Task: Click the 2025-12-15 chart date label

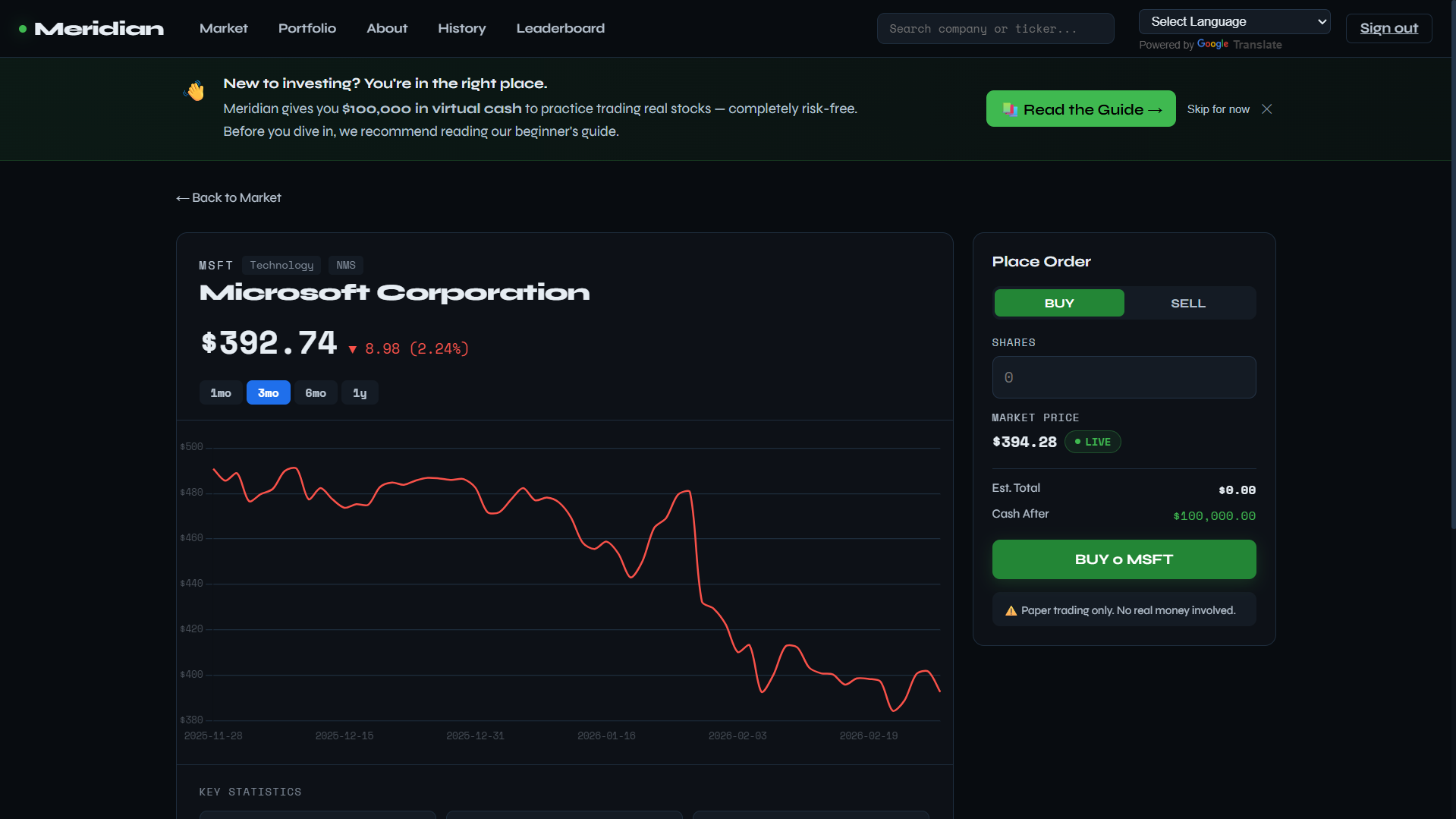Action: click(x=344, y=736)
